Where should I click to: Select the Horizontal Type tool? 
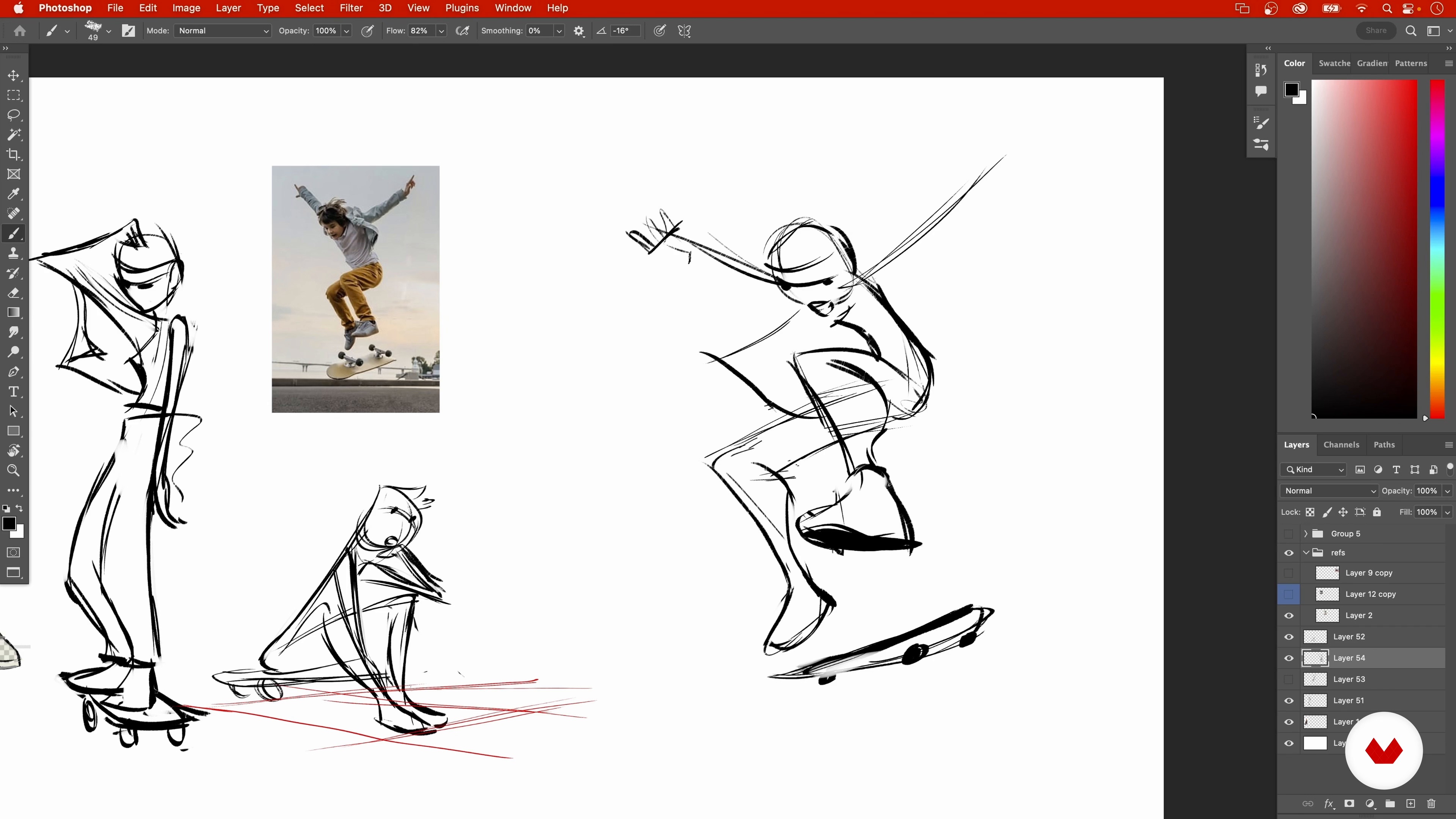14,392
